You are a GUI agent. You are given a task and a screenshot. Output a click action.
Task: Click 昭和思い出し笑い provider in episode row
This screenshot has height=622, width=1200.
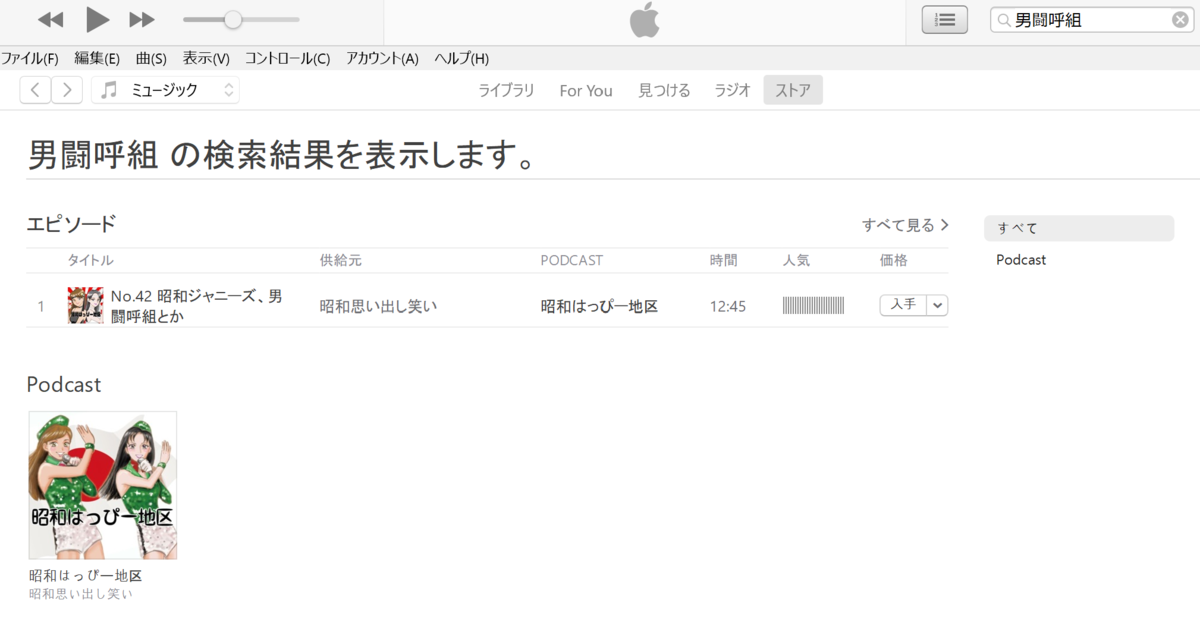(x=378, y=306)
